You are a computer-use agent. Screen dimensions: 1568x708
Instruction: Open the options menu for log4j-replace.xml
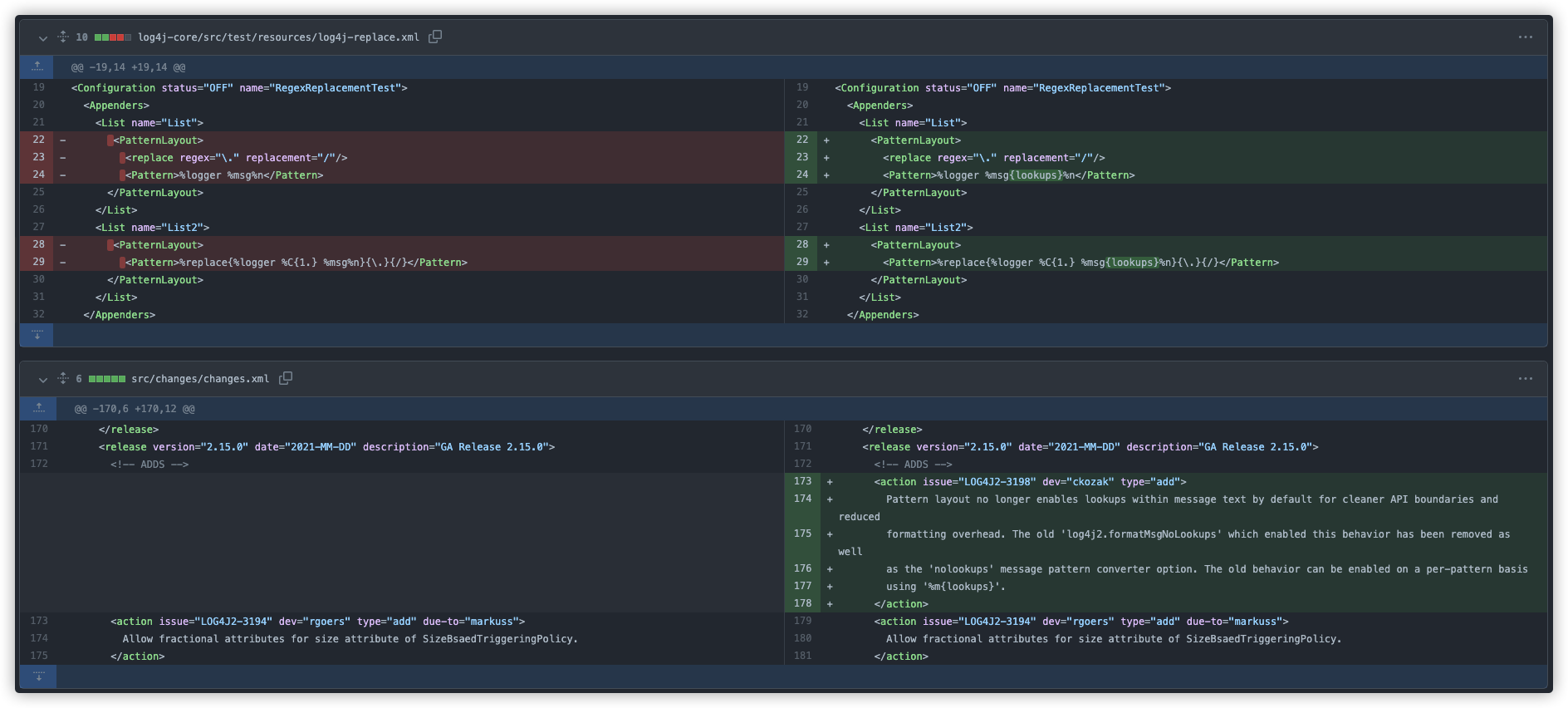[x=1526, y=37]
